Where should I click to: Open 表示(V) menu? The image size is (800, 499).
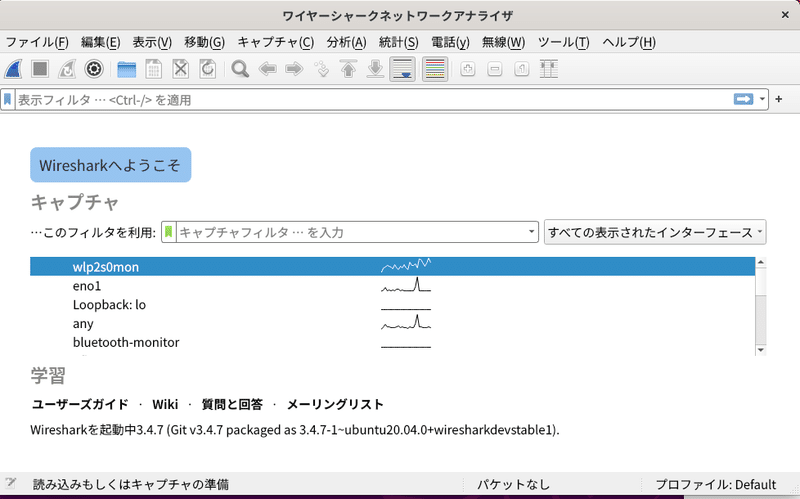pos(152,42)
